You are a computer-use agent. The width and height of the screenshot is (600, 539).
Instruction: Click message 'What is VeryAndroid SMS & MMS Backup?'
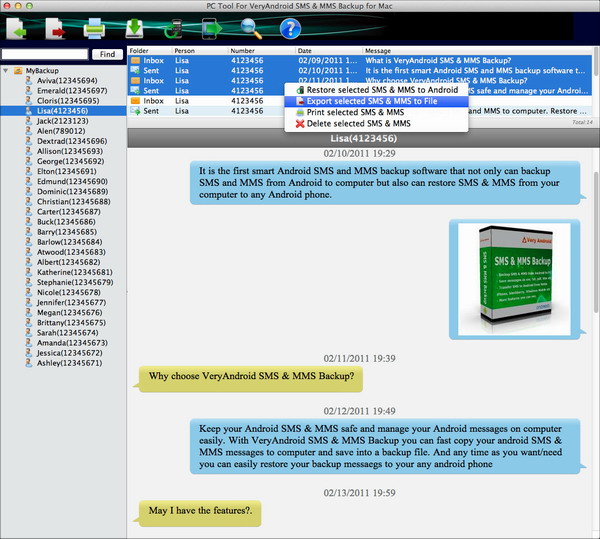pos(438,60)
